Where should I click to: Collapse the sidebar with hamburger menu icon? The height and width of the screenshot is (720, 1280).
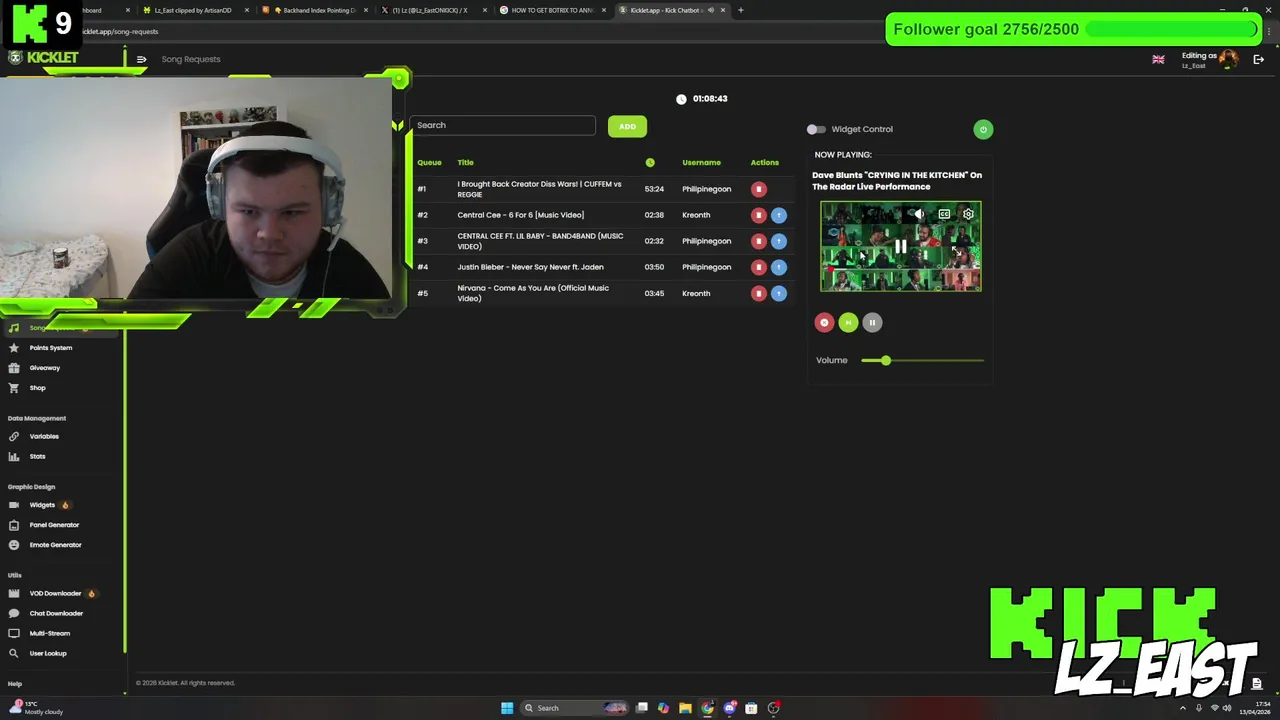141,59
